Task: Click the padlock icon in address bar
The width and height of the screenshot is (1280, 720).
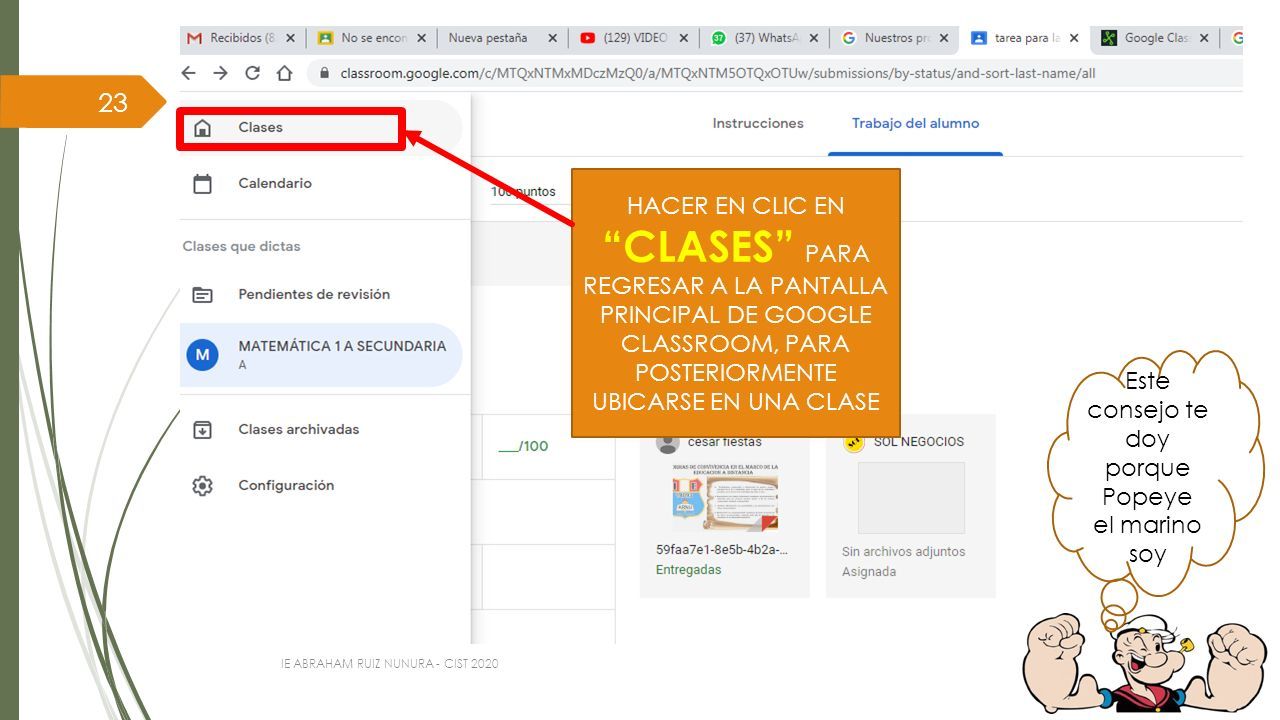Action: coord(324,74)
